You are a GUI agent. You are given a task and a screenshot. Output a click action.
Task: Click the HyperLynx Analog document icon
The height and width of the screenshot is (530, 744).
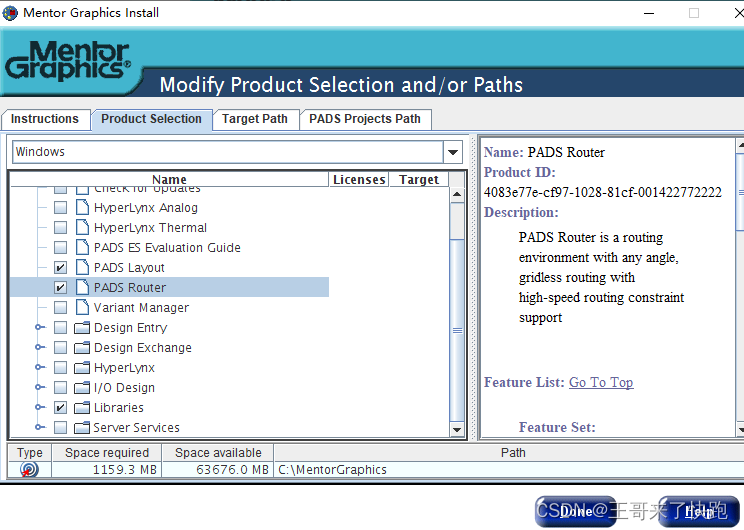pos(83,207)
